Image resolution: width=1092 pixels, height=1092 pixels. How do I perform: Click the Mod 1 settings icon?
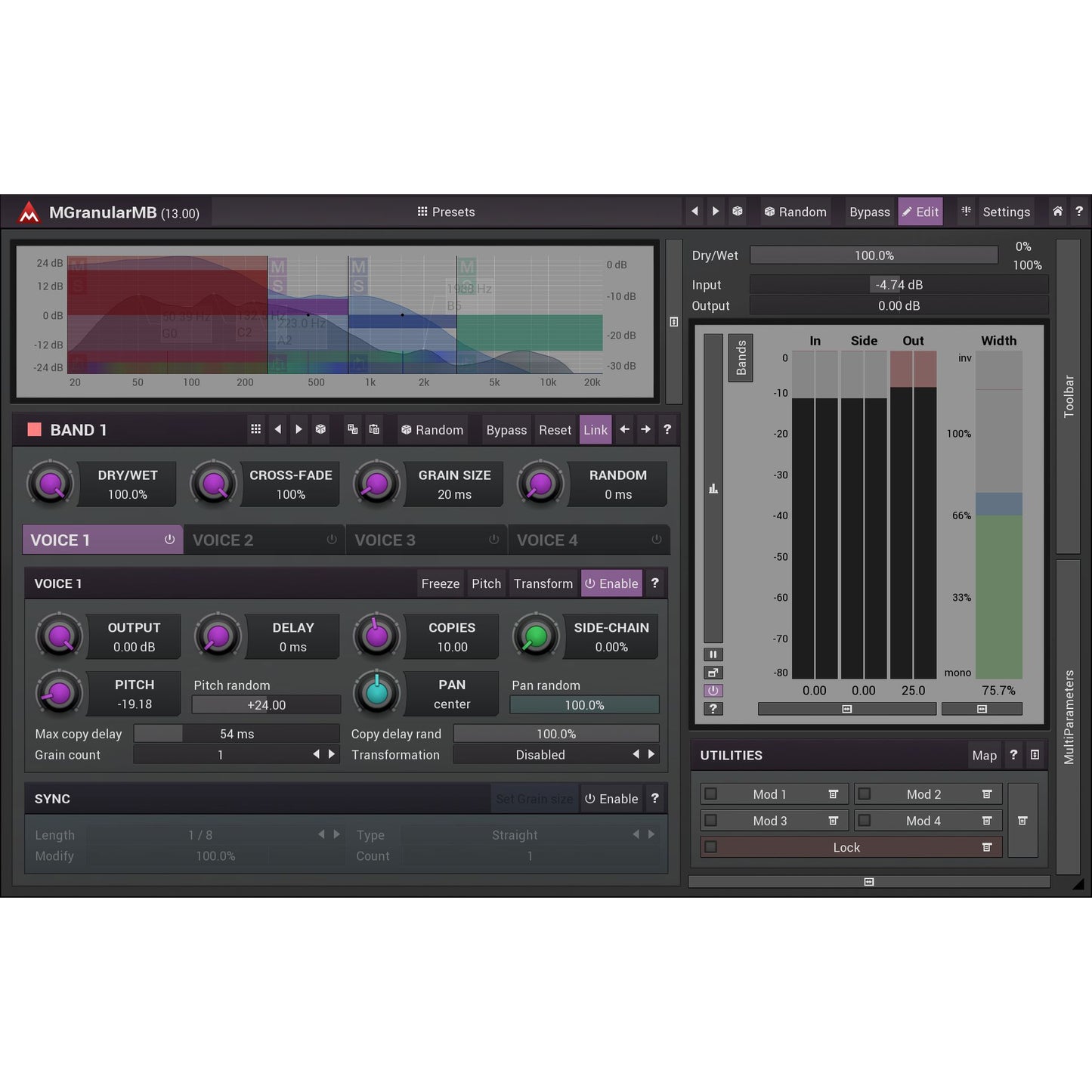click(833, 794)
